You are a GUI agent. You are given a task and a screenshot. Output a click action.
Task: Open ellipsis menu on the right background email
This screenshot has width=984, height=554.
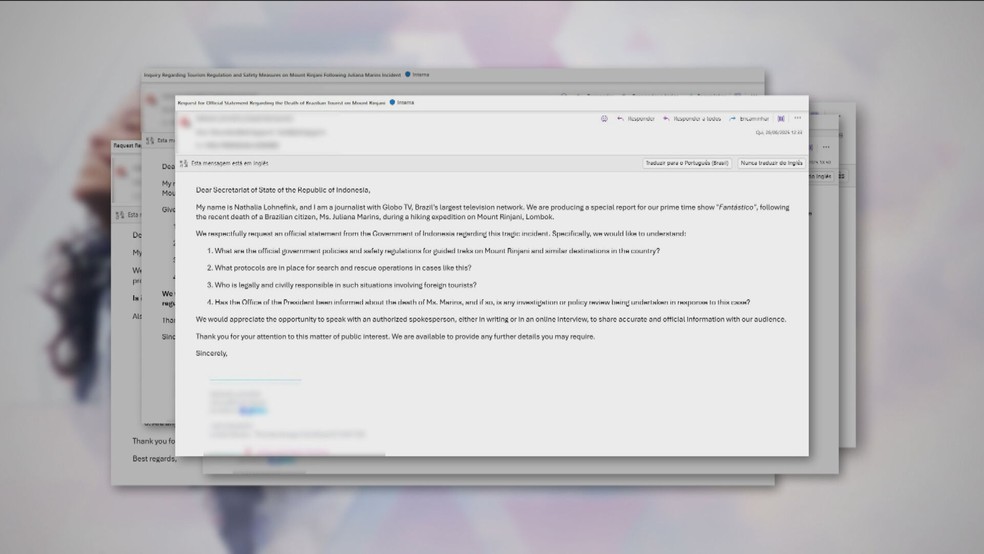(x=825, y=146)
